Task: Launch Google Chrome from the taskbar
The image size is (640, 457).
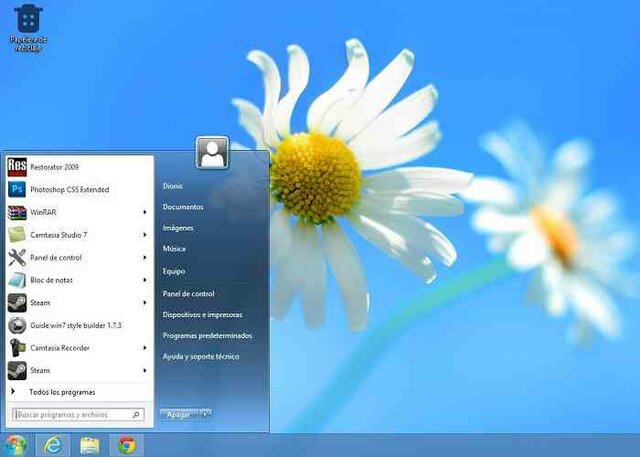Action: click(127, 445)
